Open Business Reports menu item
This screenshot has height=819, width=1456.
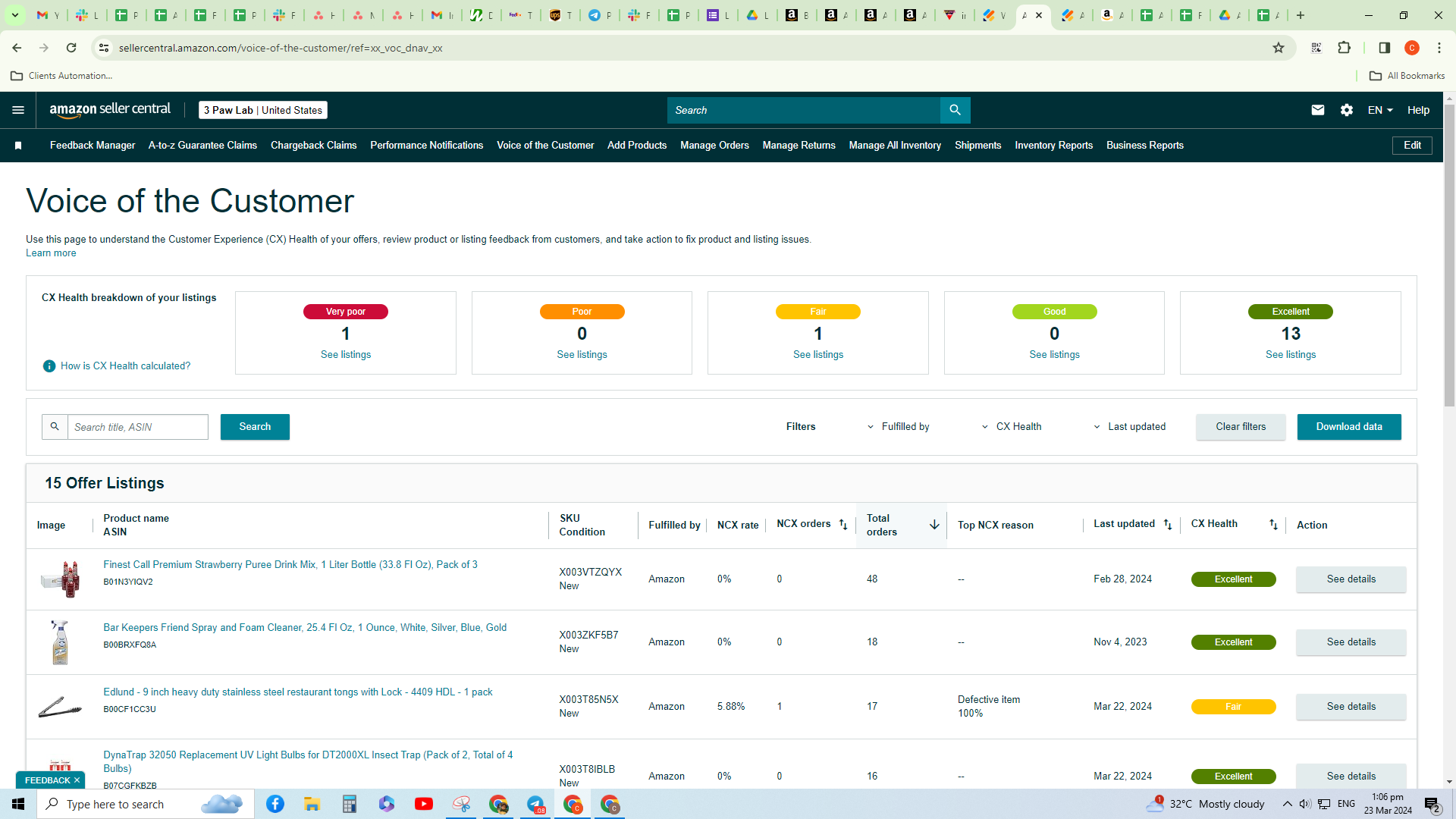(1144, 146)
